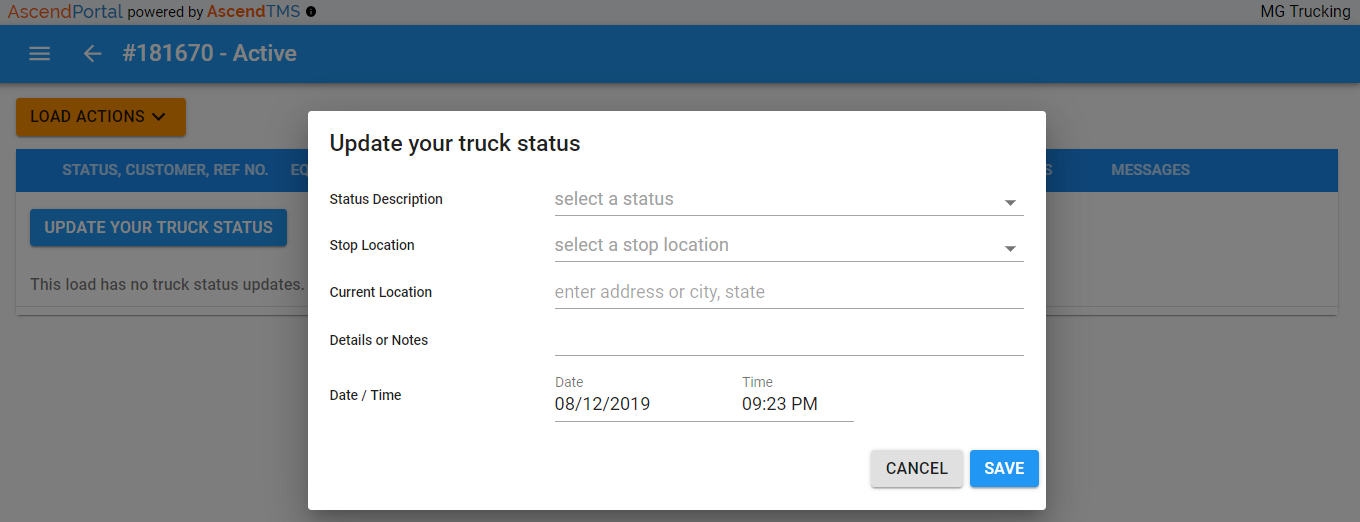The image size is (1360, 522).
Task: Go back using the left arrow icon
Action: point(93,54)
